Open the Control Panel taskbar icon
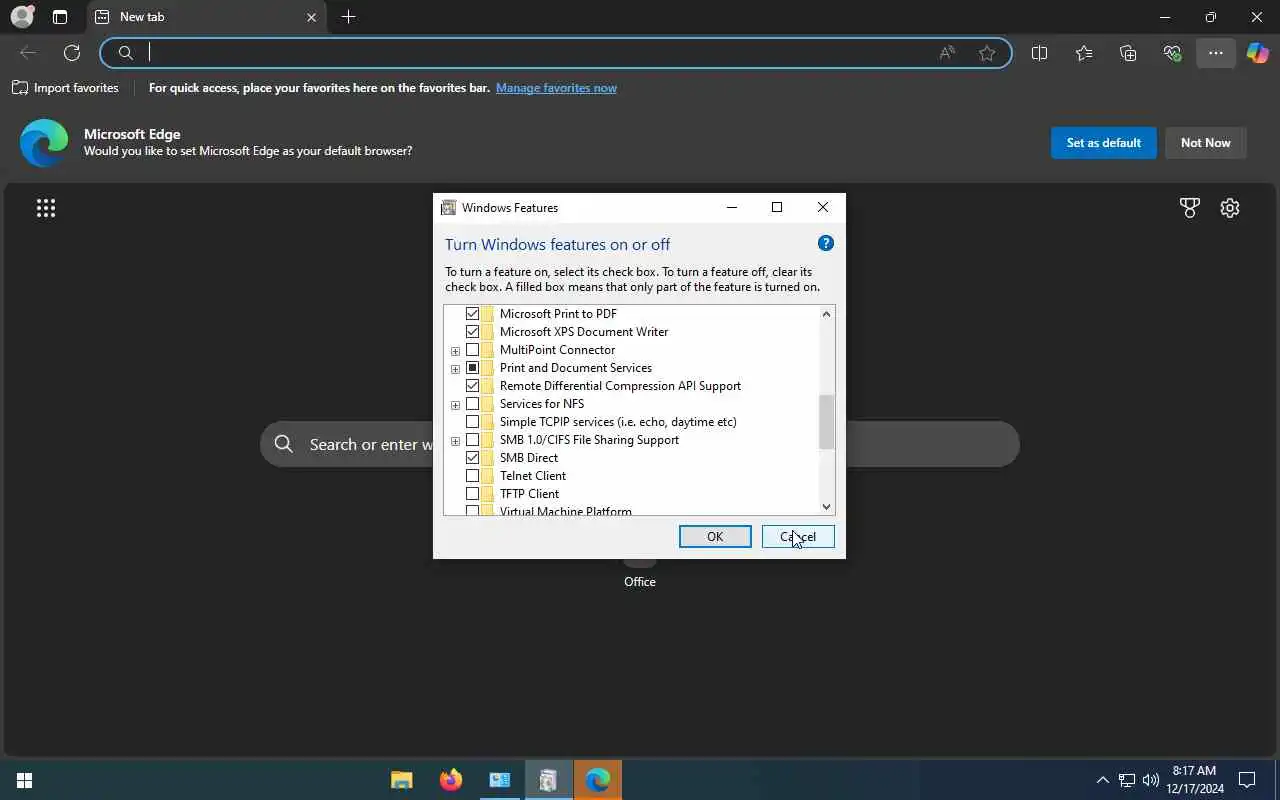The height and width of the screenshot is (800, 1280). (x=500, y=780)
